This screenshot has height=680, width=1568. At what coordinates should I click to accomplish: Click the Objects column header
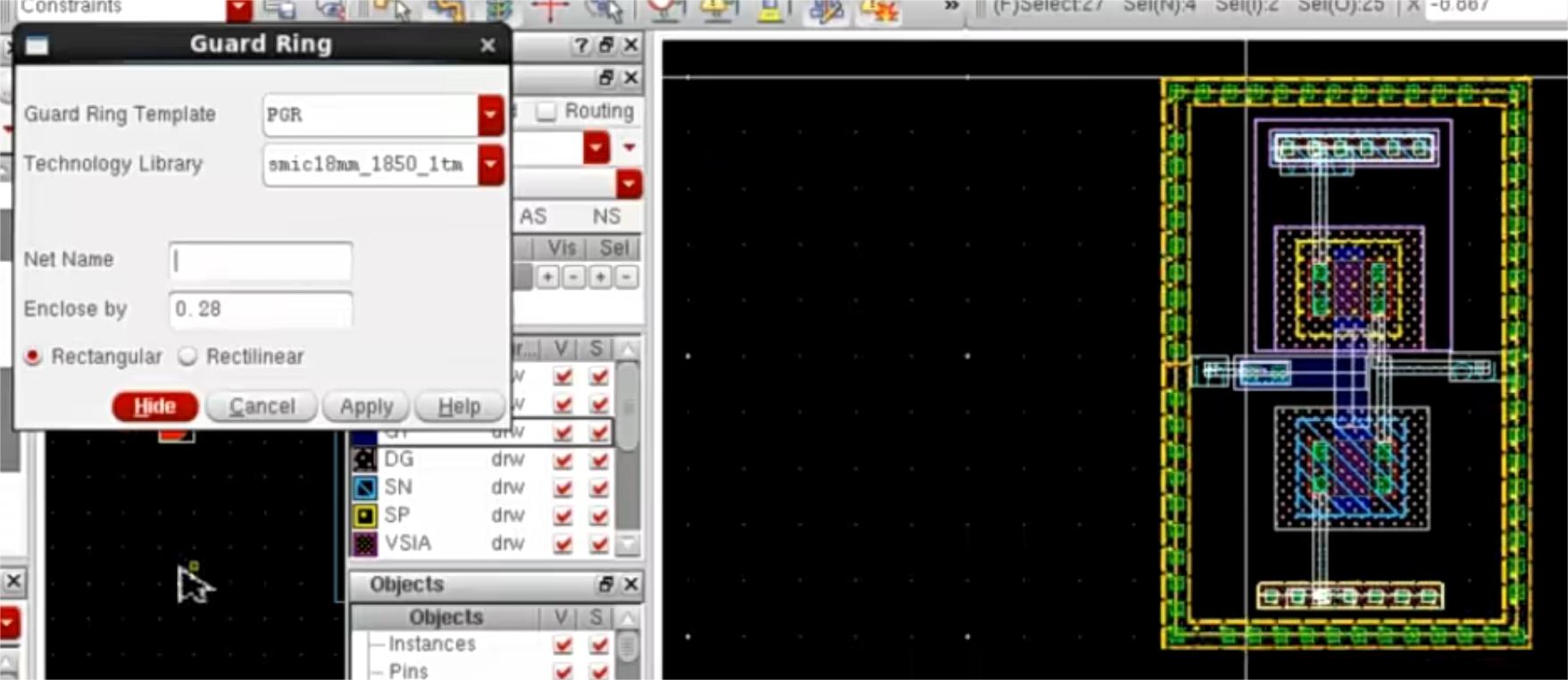pyautogui.click(x=446, y=617)
